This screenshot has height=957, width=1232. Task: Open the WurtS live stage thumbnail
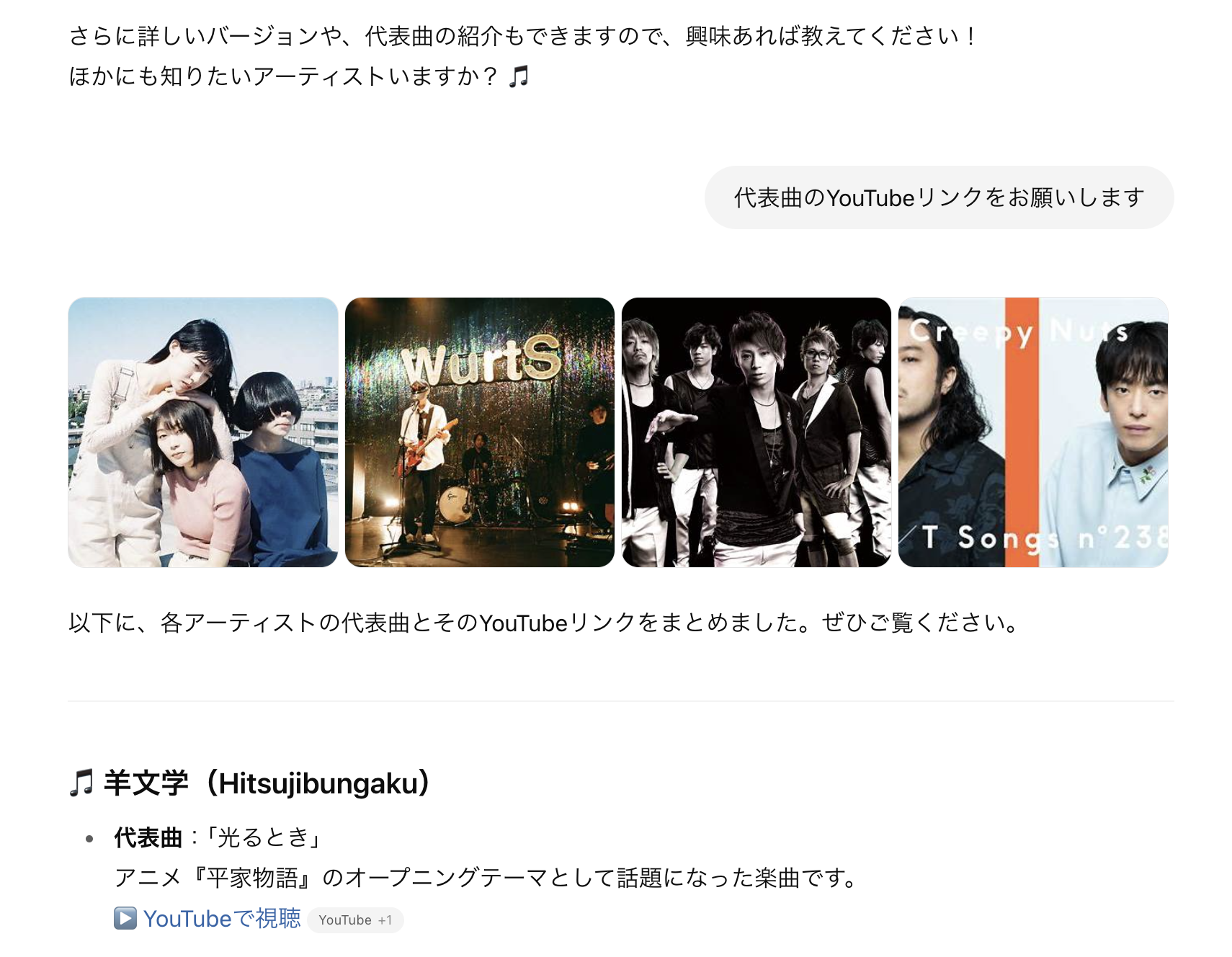click(480, 432)
